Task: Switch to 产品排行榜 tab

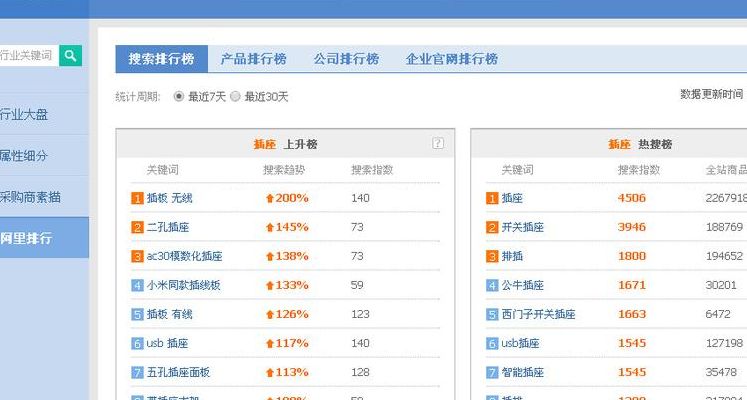Action: [253, 59]
